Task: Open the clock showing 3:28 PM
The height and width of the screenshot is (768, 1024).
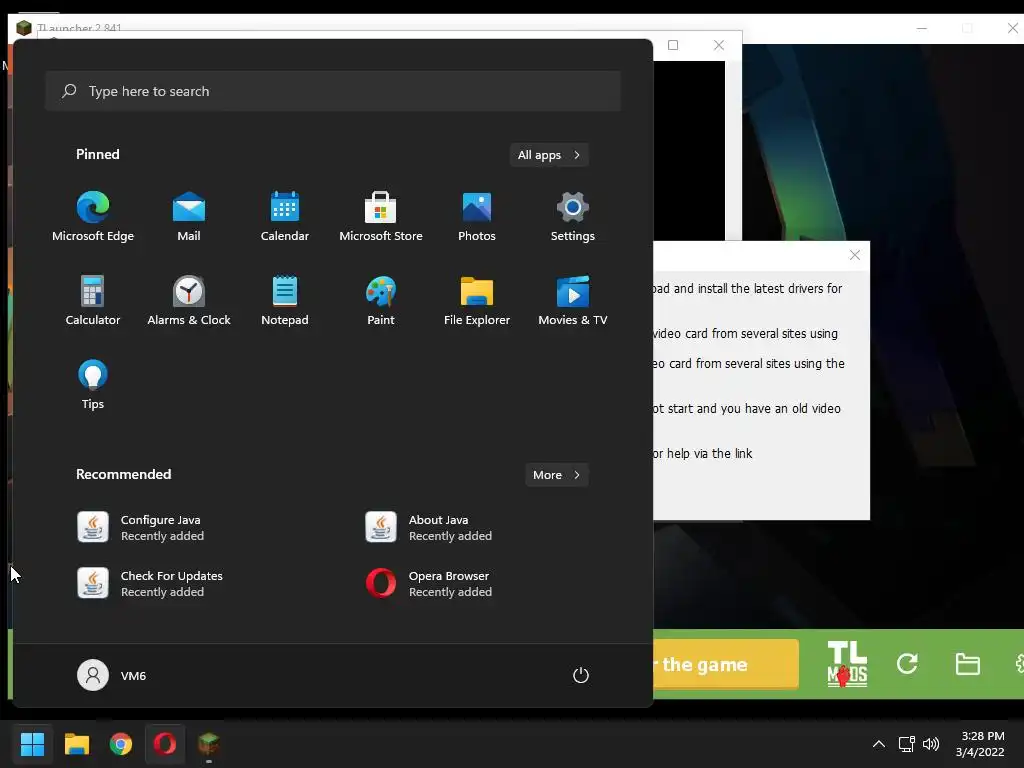Action: tap(982, 744)
